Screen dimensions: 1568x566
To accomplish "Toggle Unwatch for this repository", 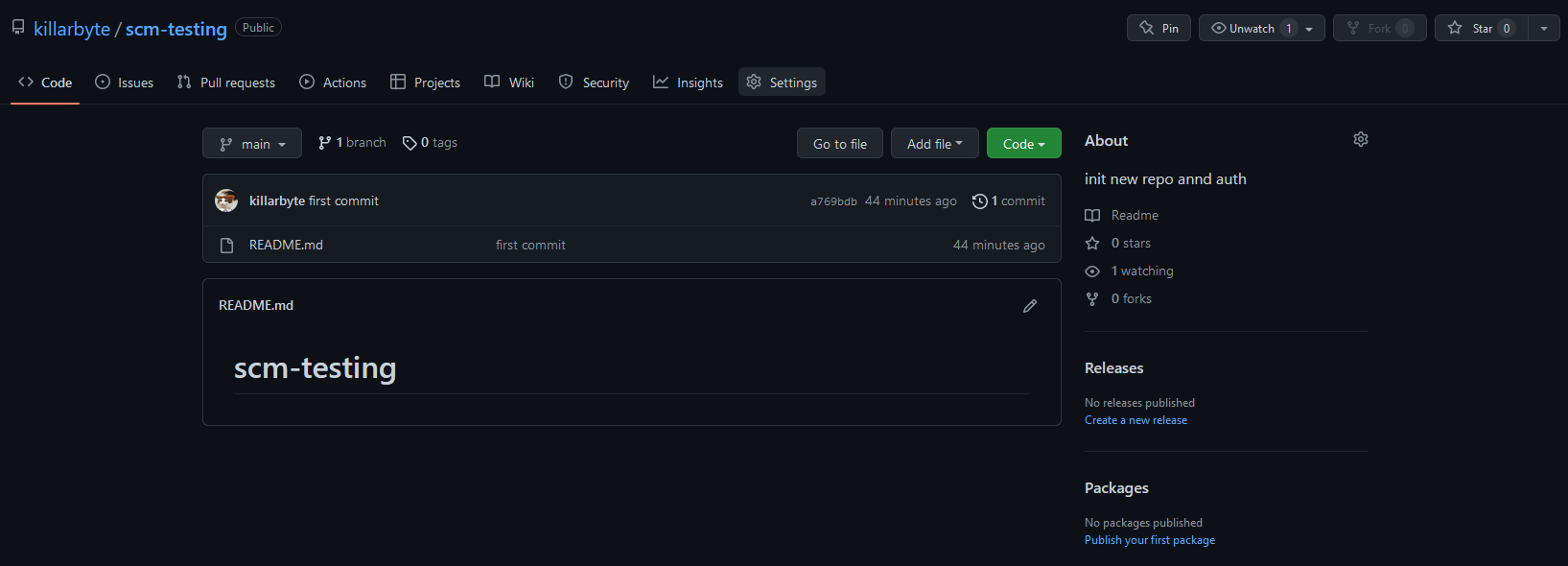I will click(1261, 28).
